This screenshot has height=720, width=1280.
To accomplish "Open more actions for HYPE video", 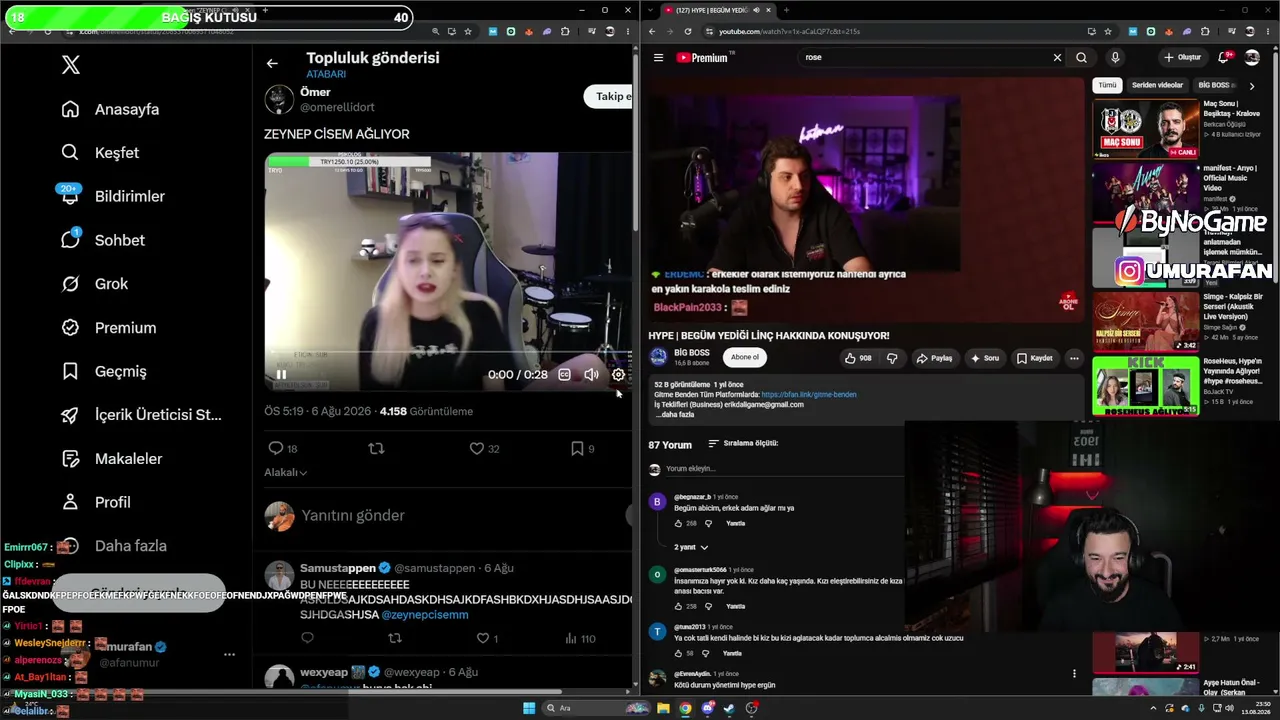I will [1074, 358].
